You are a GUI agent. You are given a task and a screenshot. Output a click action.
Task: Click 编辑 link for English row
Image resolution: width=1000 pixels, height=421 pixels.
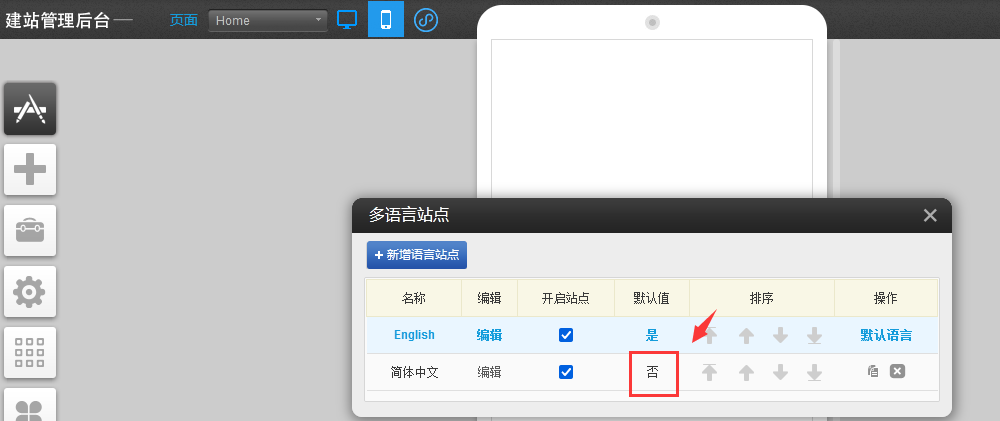click(489, 335)
